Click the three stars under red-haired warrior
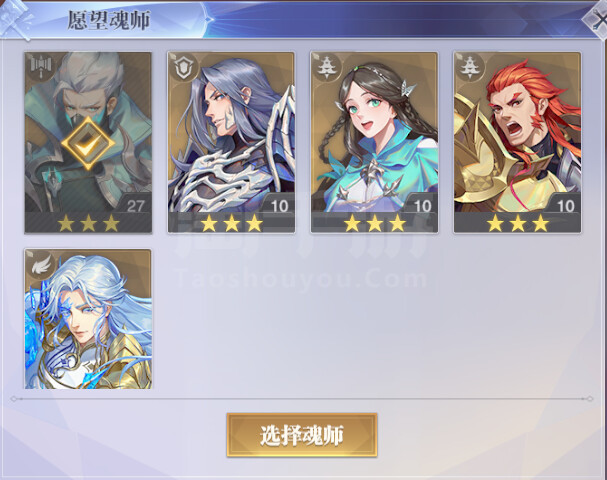The height and width of the screenshot is (480, 607). 518,223
